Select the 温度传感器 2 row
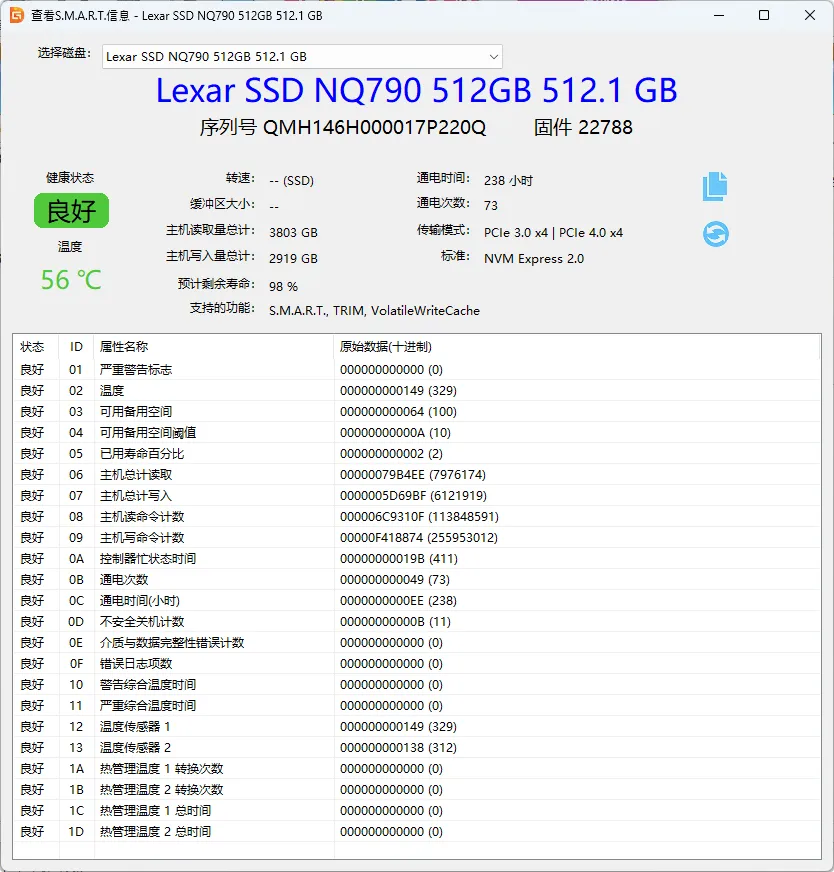 click(x=417, y=747)
